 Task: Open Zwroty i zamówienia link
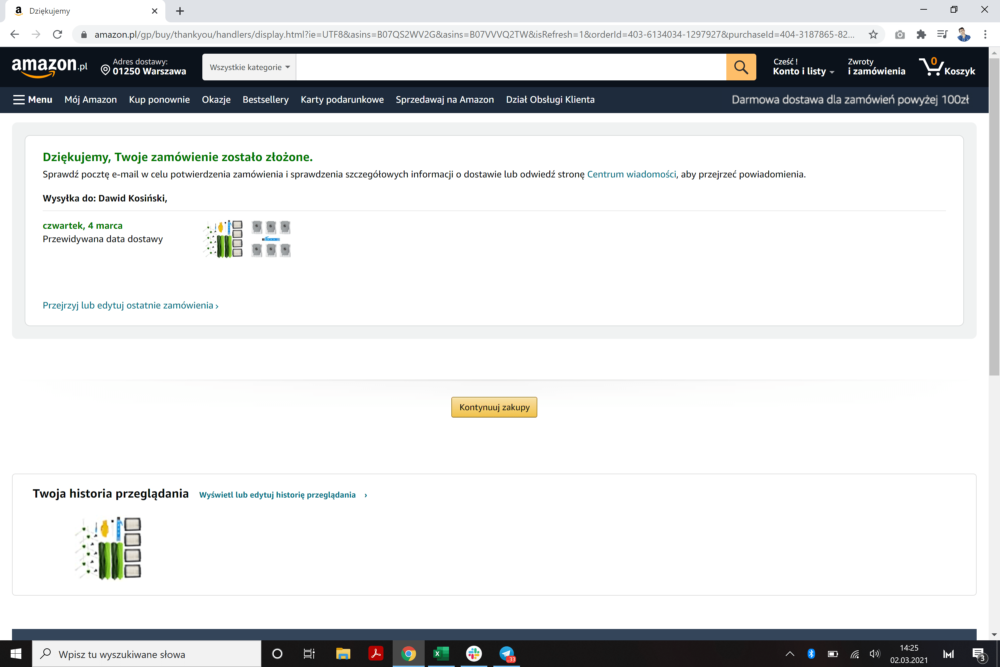tap(876, 67)
